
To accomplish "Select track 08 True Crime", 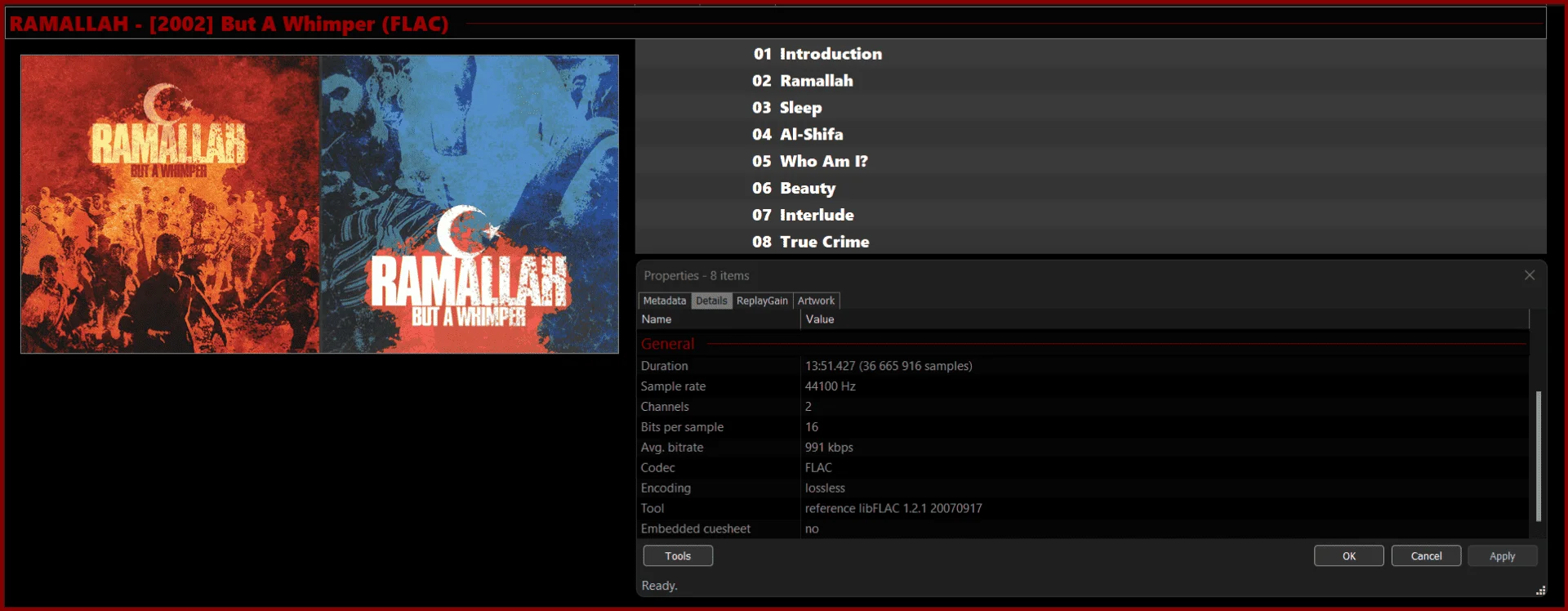I will (x=1091, y=242).
